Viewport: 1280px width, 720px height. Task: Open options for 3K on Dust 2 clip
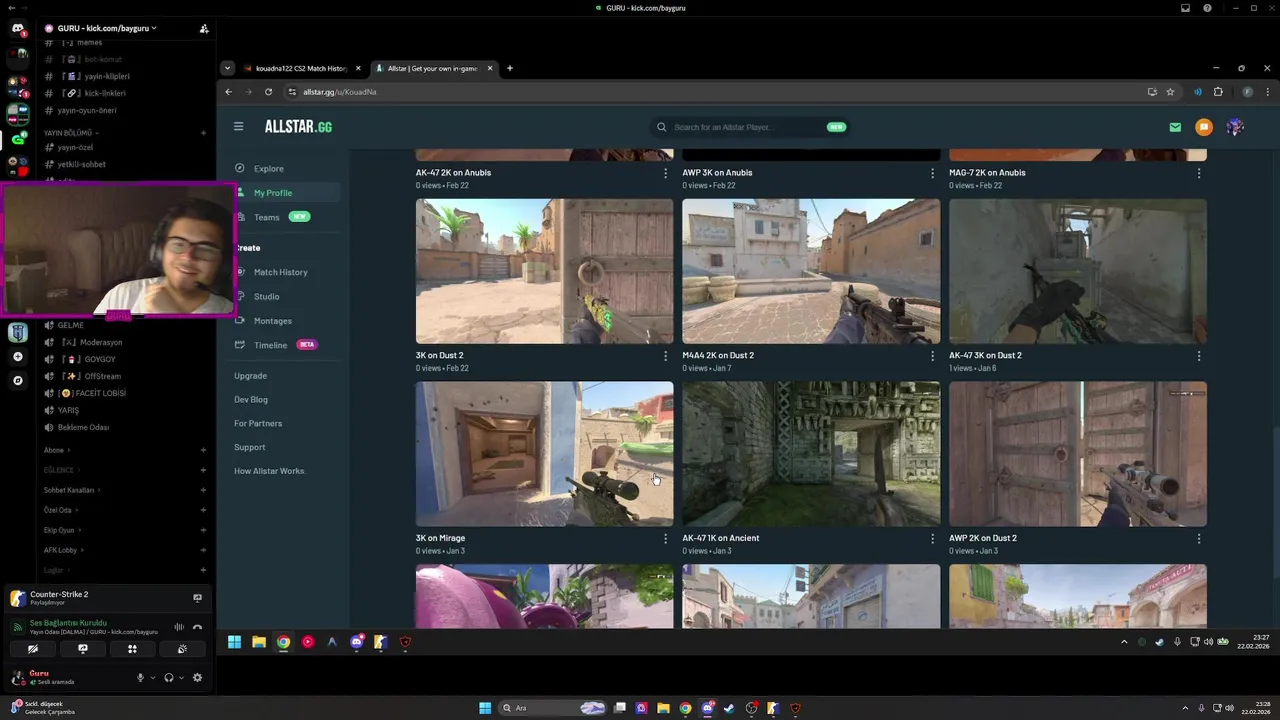click(x=665, y=356)
